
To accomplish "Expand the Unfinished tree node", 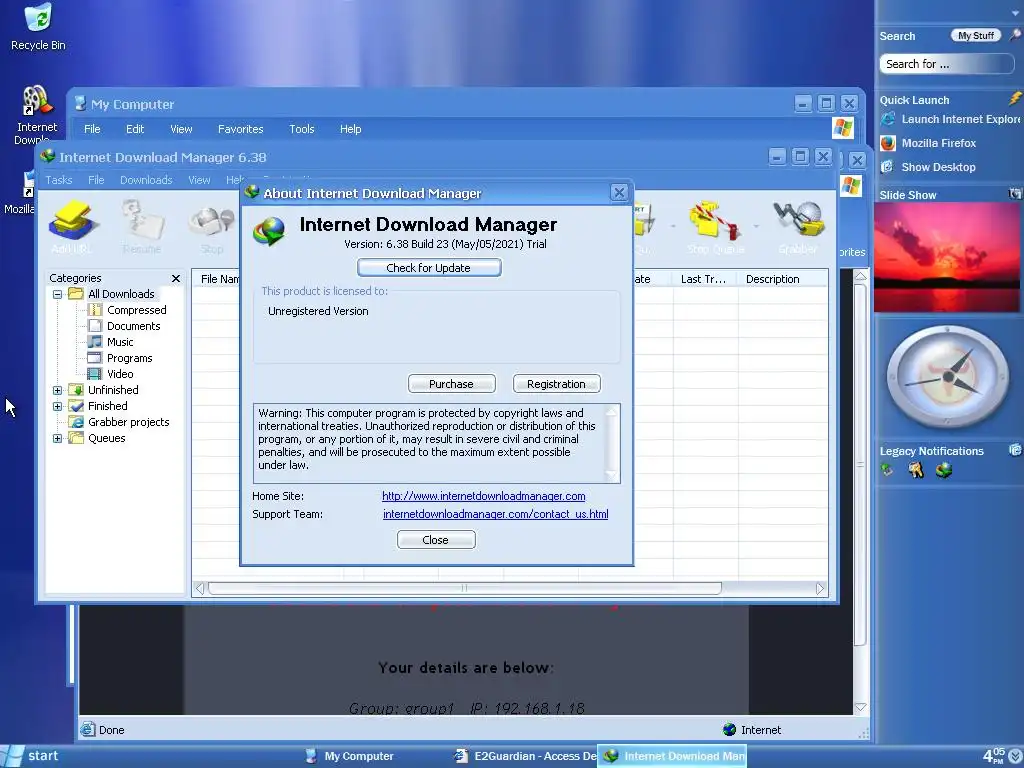I will pos(57,391).
